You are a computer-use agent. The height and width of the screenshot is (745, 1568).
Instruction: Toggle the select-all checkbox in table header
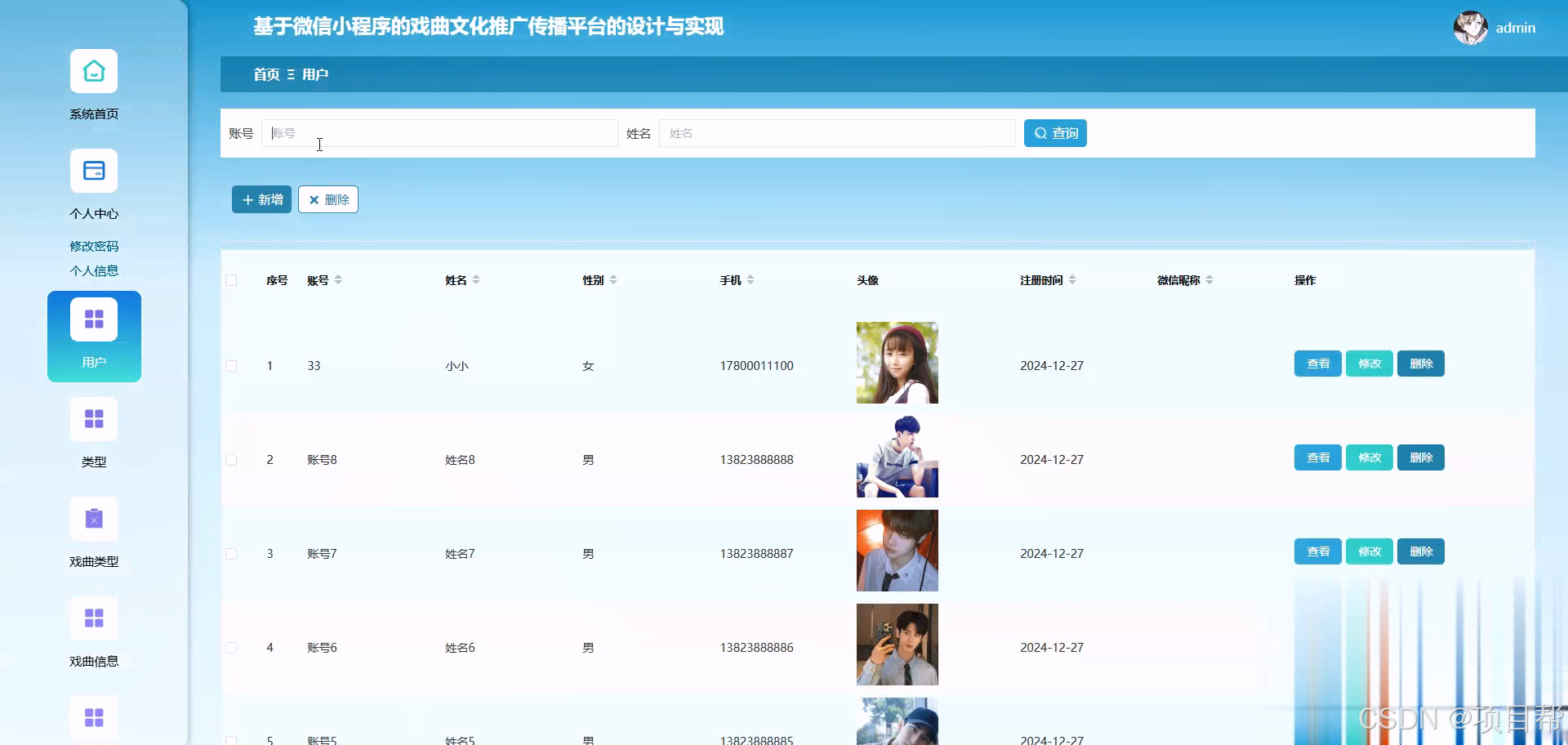pyautogui.click(x=231, y=280)
